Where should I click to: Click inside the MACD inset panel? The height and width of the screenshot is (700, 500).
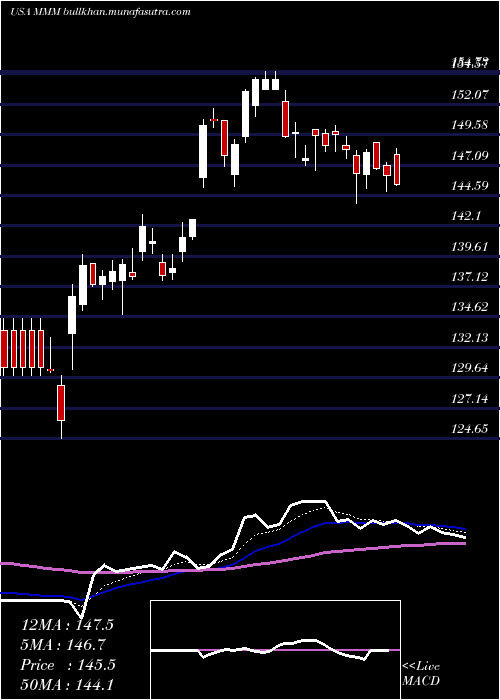click(x=275, y=650)
